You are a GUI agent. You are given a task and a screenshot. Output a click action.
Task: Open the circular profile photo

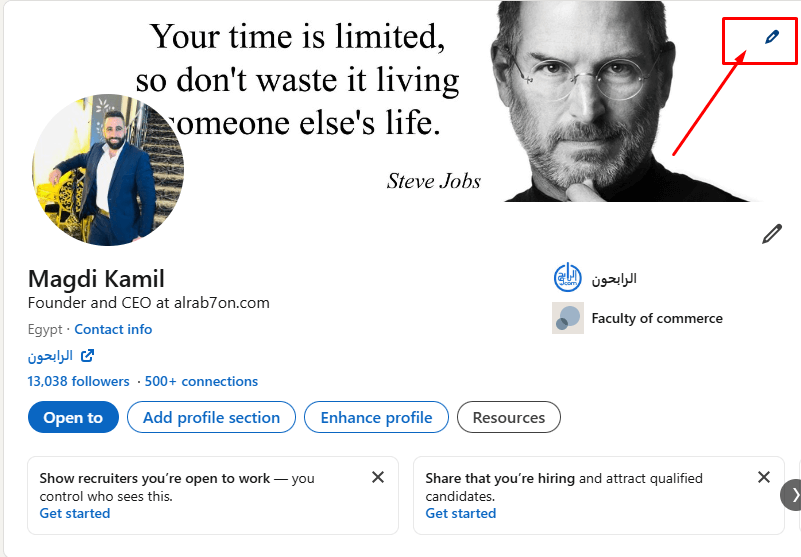[x=108, y=170]
